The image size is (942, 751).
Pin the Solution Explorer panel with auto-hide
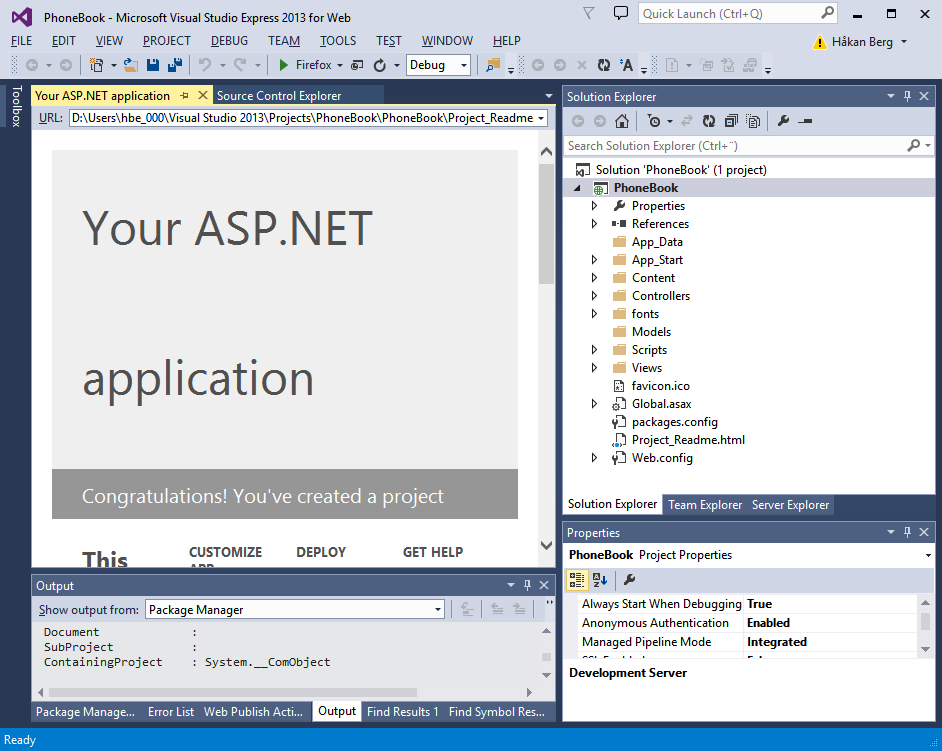(x=907, y=96)
